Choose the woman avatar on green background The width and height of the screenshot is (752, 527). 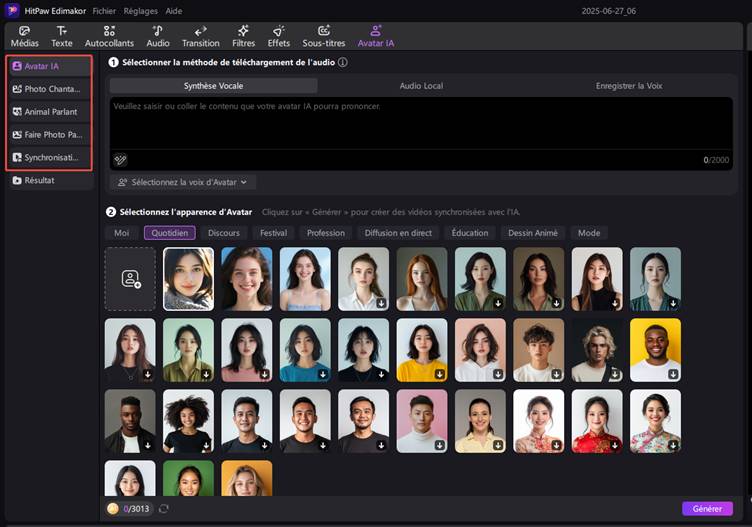click(x=188, y=479)
